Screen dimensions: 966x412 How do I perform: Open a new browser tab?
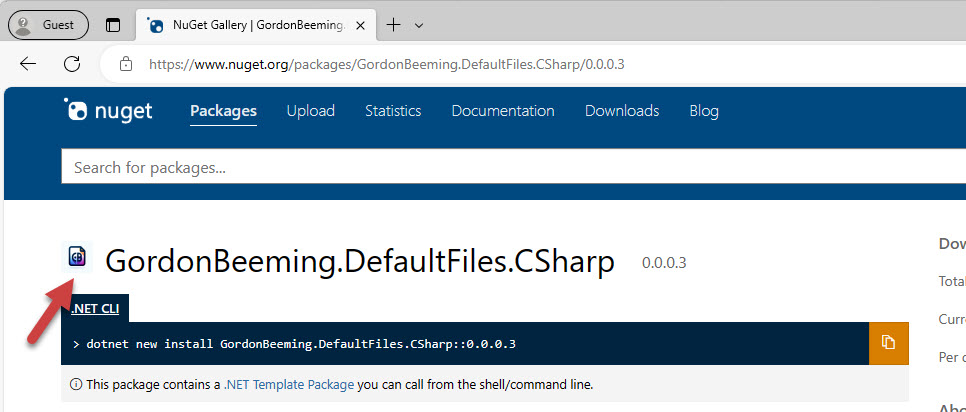pos(393,25)
